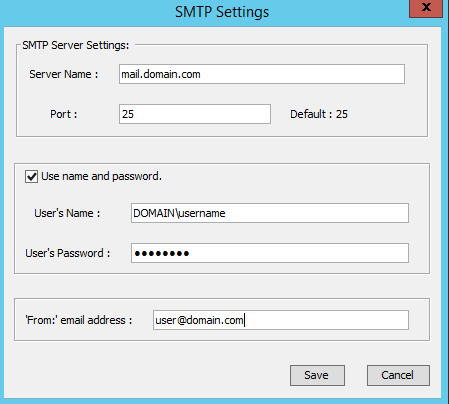Uncheck the Use name and password checkbox
The height and width of the screenshot is (404, 449).
click(31, 176)
